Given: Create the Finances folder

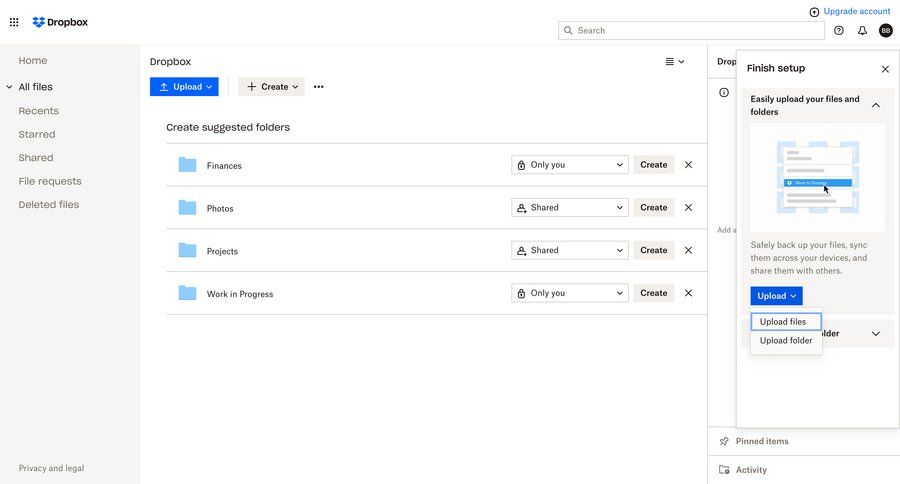Looking at the screenshot, I should click(x=654, y=165).
